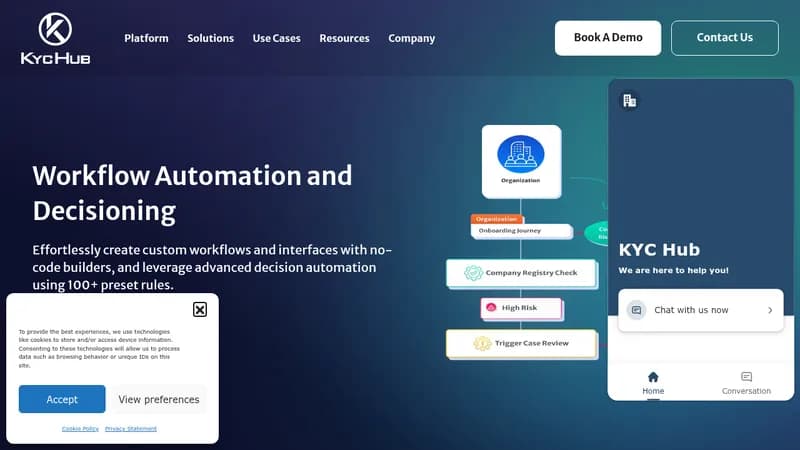
Task: Click the KYC Hub title in chat widget
Action: tap(659, 249)
